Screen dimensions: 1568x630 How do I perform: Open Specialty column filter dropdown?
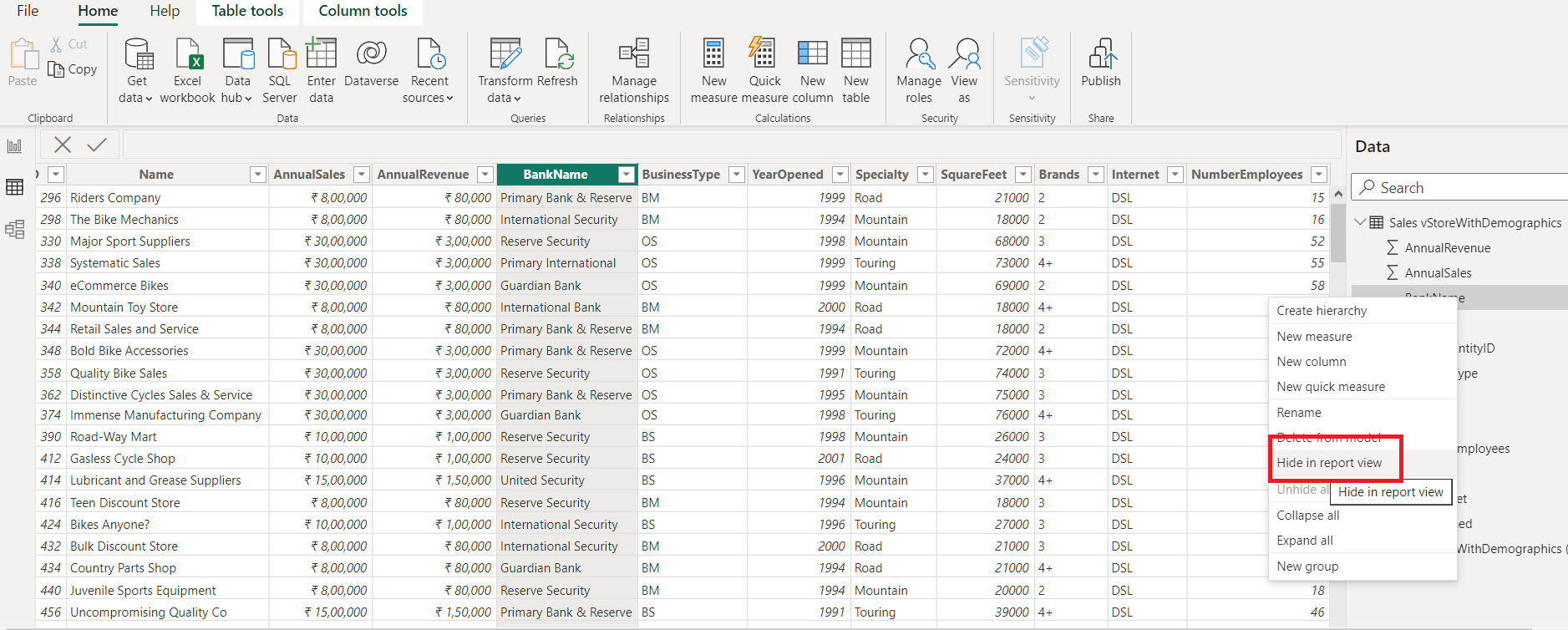pyautogui.click(x=926, y=175)
